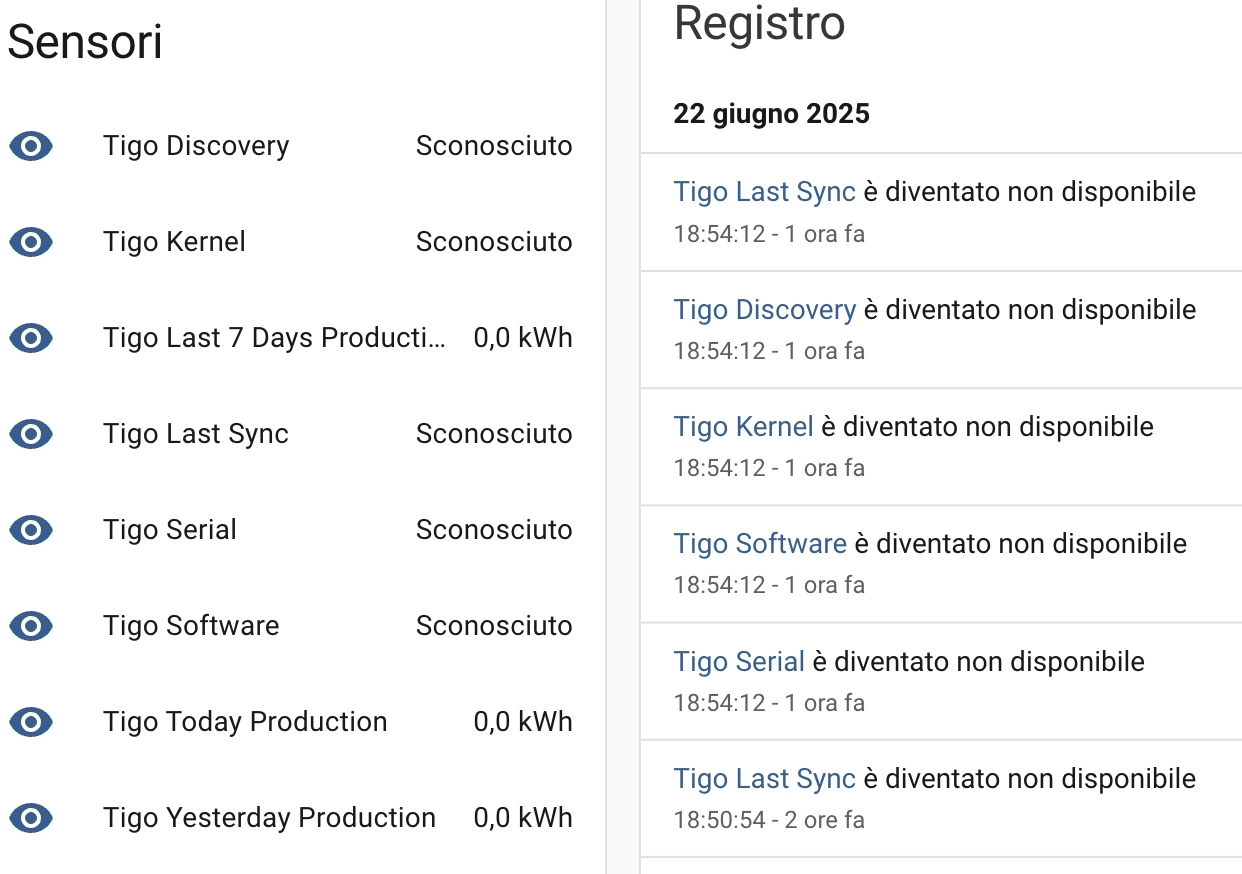Open the 18:50:54 Tigo Last Sync entry
The width and height of the screenshot is (1242, 874).
pyautogui.click(x=764, y=778)
